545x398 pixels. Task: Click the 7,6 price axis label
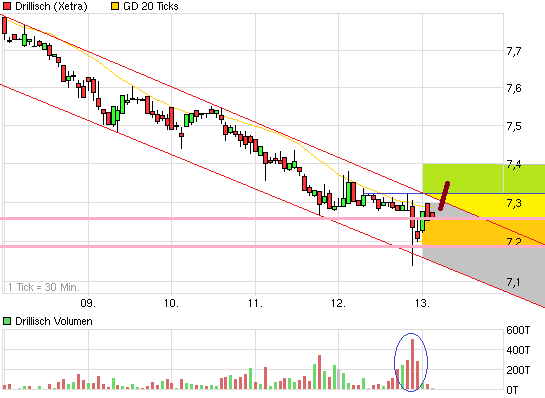point(514,88)
